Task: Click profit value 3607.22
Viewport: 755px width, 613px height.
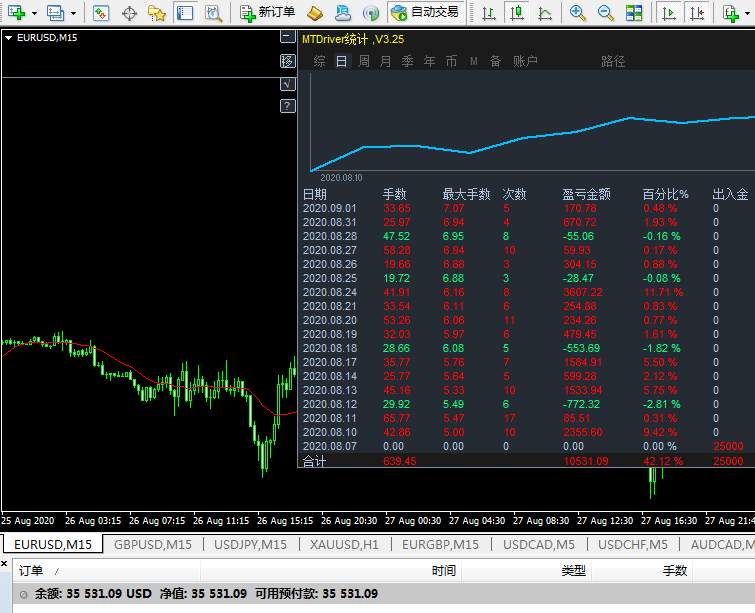Action: tap(583, 292)
